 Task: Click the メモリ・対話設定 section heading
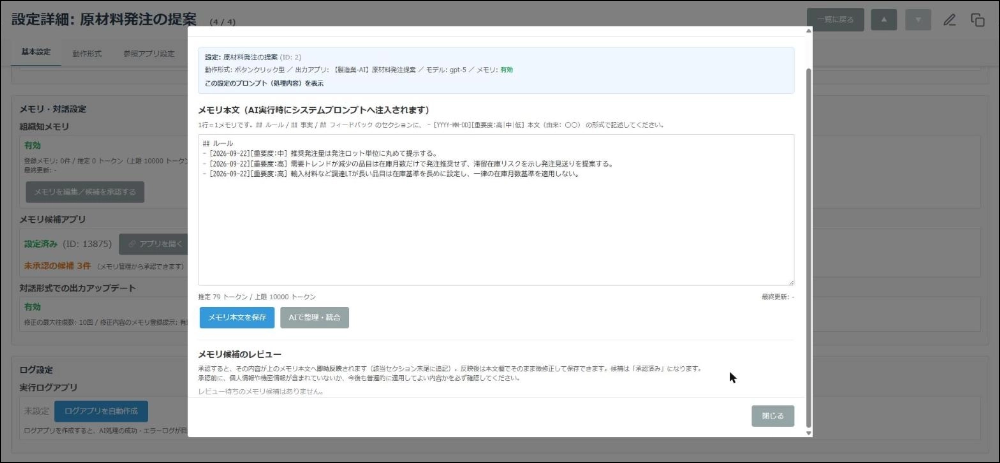tap(53, 109)
